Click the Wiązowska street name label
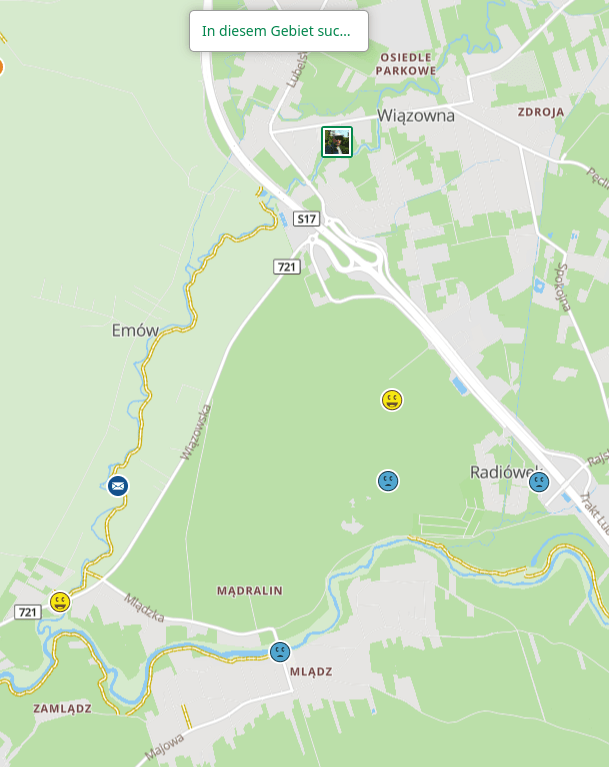Viewport: 609px width, 767px height. tap(196, 432)
